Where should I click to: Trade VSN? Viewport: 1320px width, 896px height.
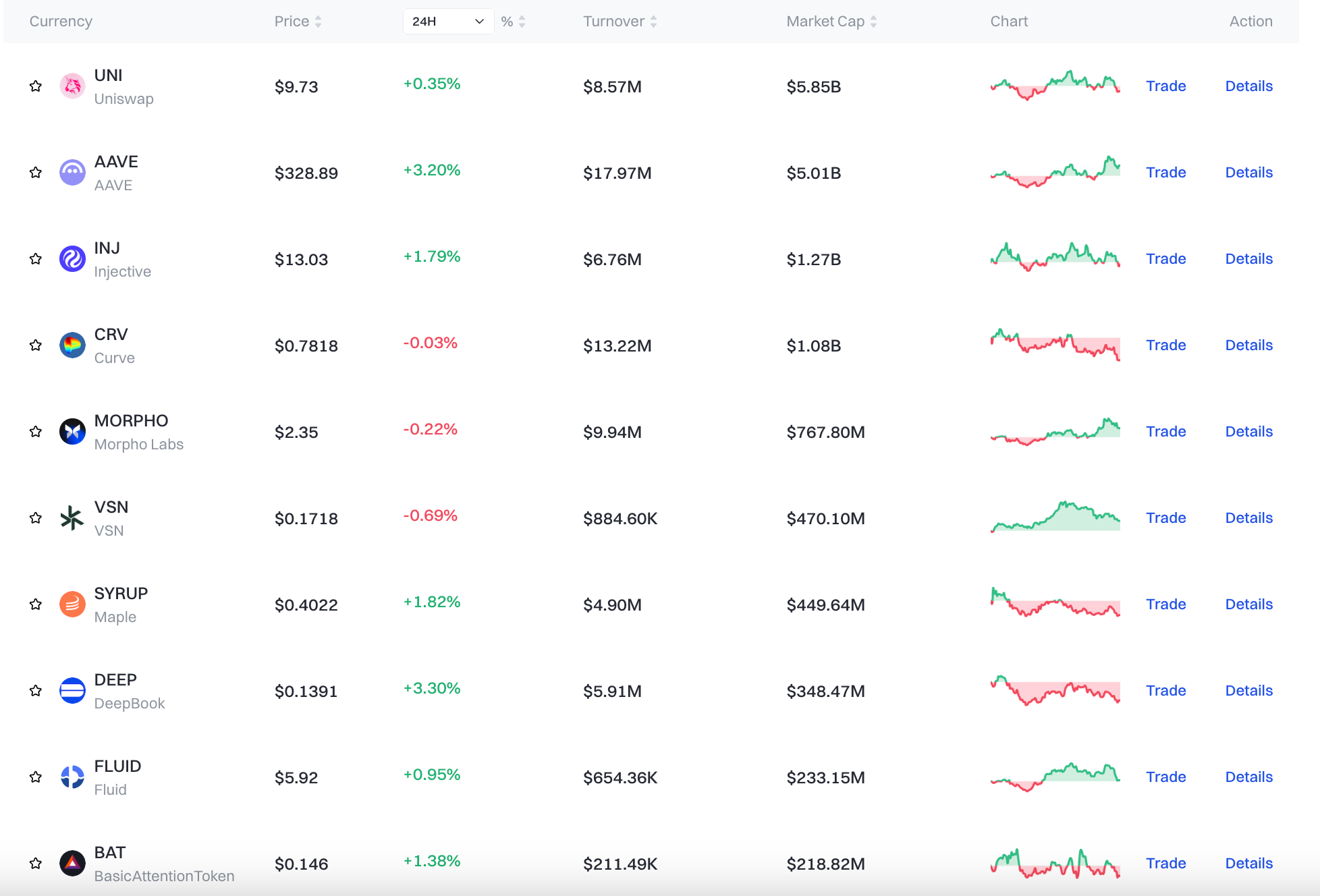point(1165,518)
